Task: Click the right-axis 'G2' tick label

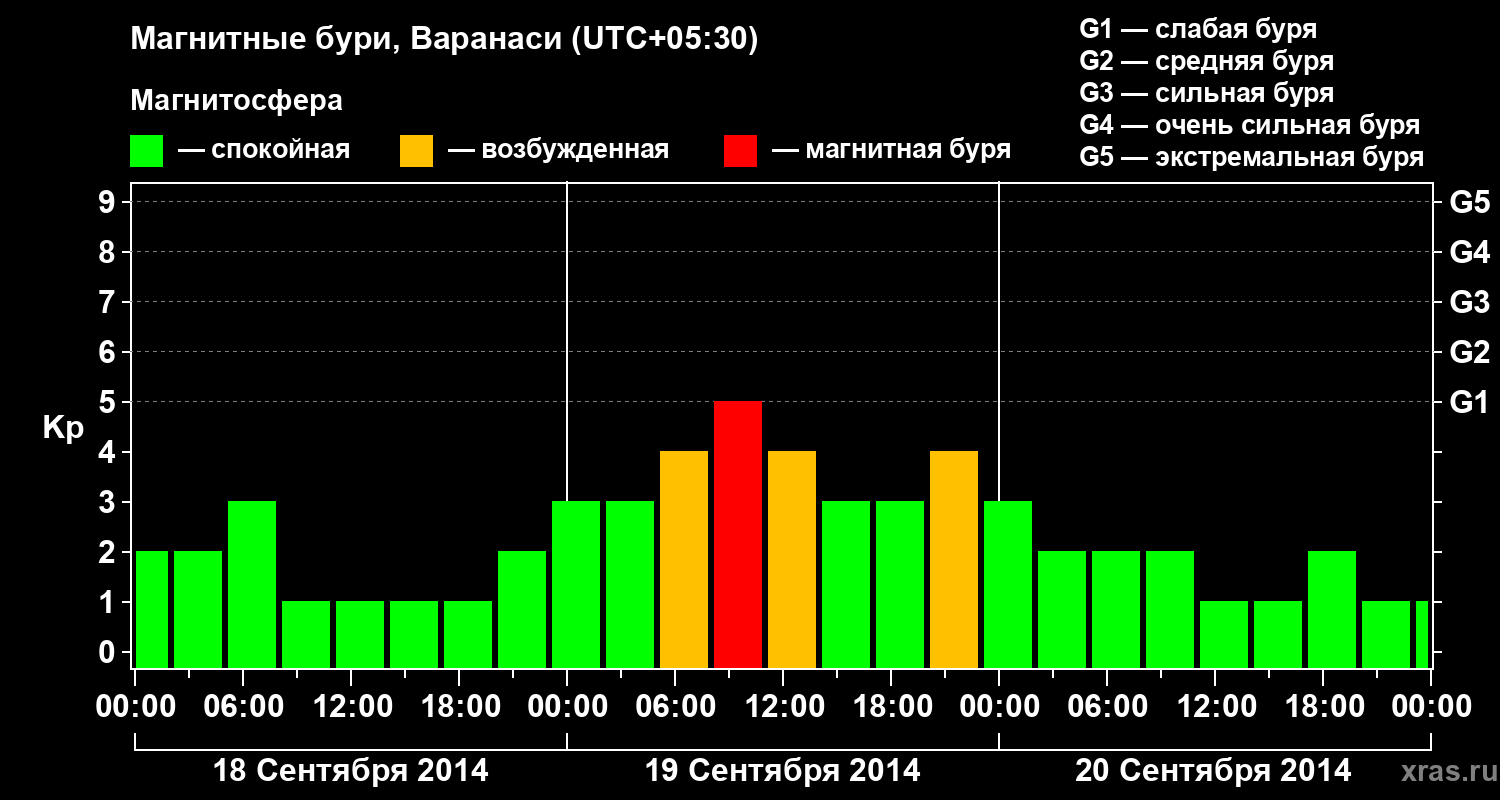Action: 1470,352
